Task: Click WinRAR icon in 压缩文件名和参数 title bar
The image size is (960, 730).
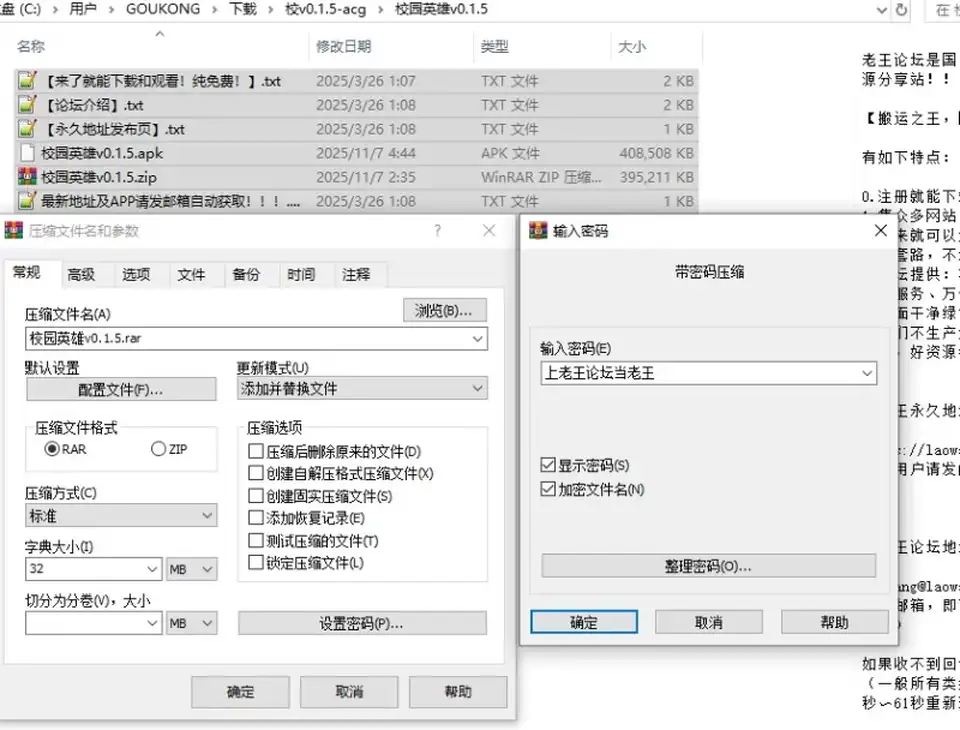Action: point(13,230)
